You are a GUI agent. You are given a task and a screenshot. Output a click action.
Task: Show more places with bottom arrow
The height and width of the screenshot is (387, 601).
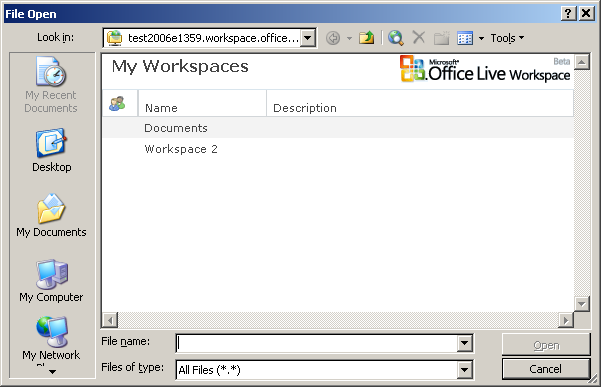coord(53,372)
